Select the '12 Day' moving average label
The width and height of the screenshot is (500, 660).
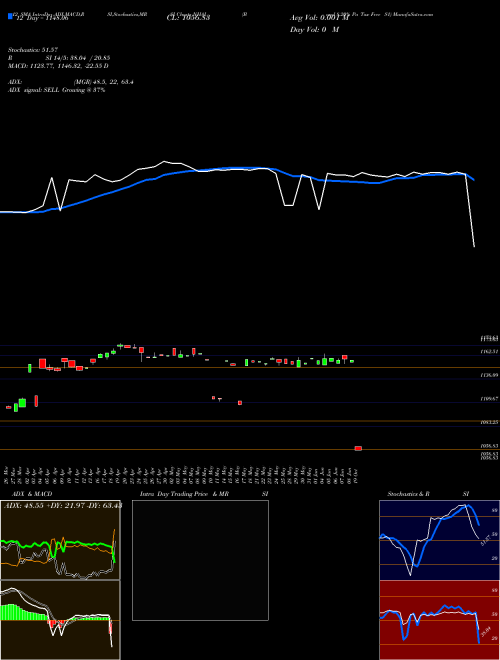pyautogui.click(x=42, y=19)
